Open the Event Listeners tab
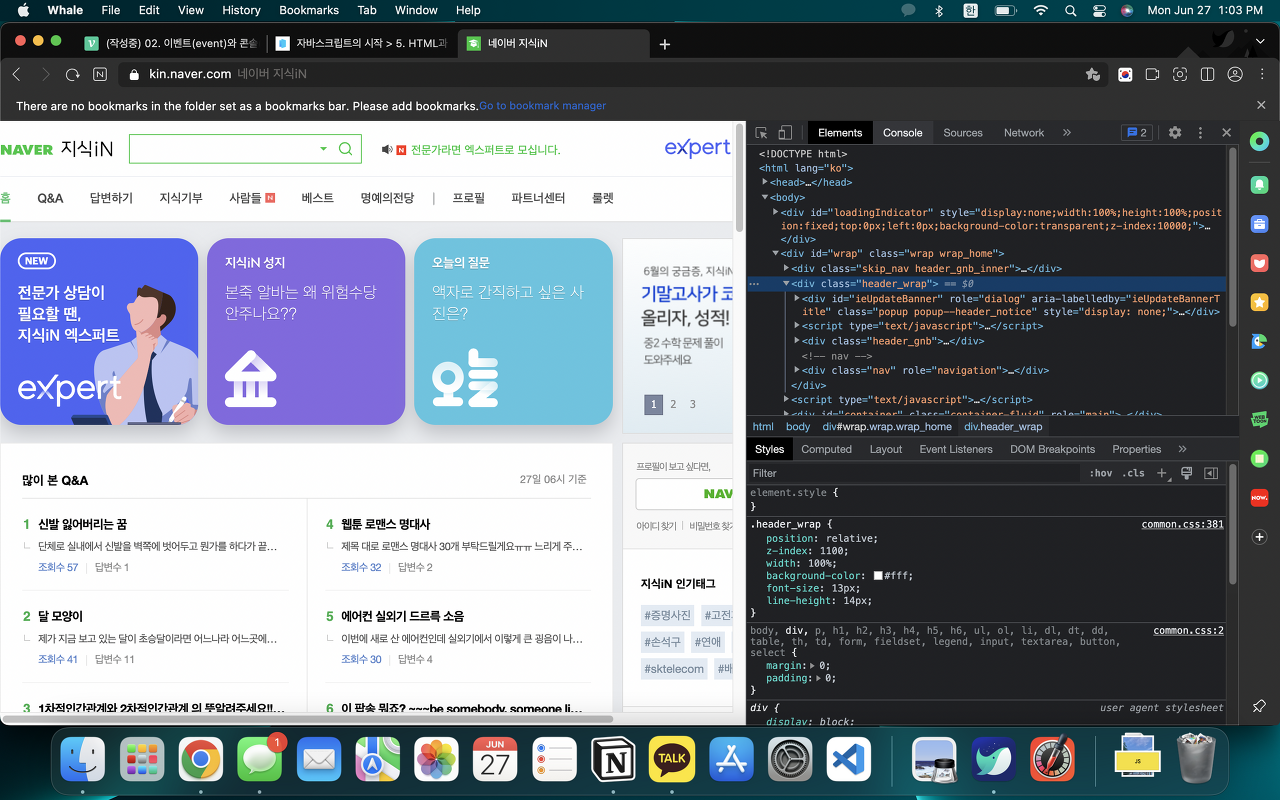Viewport: 1280px width, 800px height. [x=956, y=449]
